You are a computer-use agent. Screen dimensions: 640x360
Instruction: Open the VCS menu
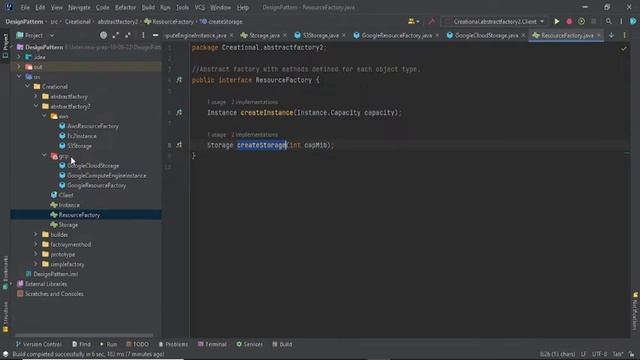tap(200, 7)
